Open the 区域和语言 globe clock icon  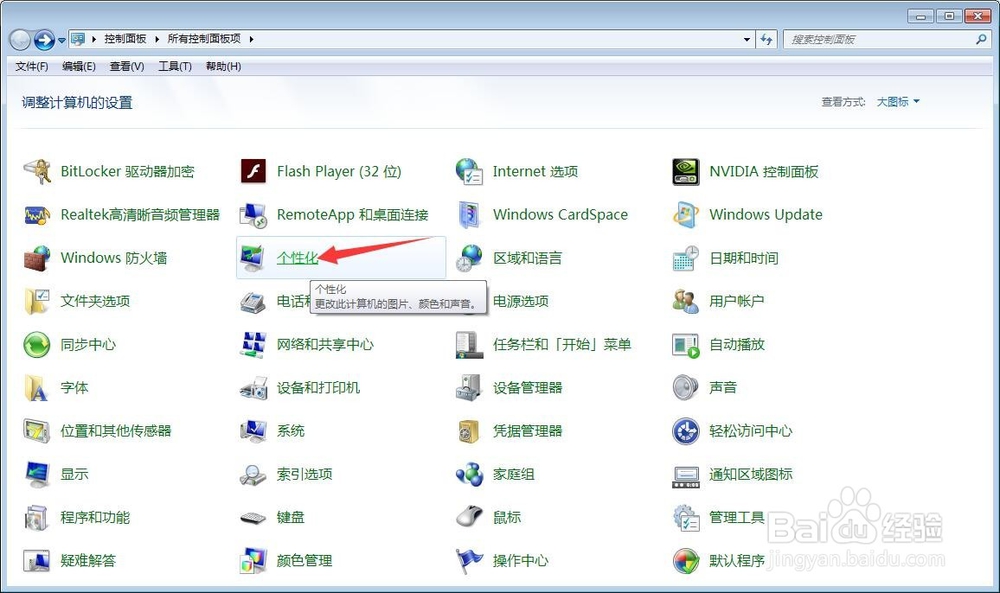click(469, 258)
